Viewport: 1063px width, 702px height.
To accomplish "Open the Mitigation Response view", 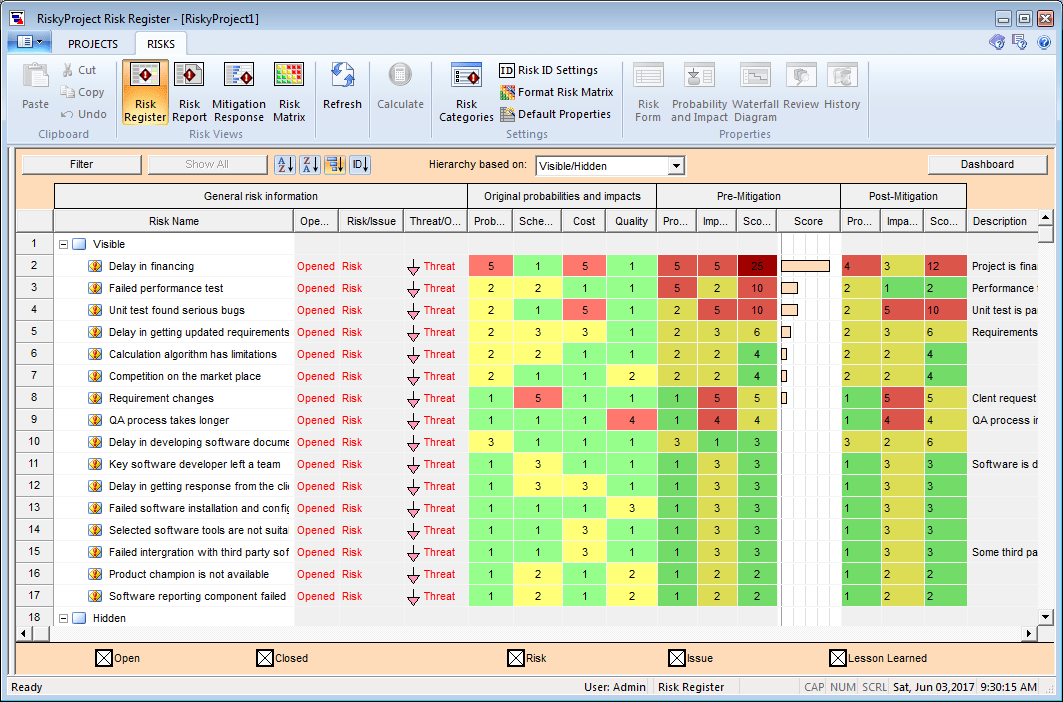I will tap(239, 92).
